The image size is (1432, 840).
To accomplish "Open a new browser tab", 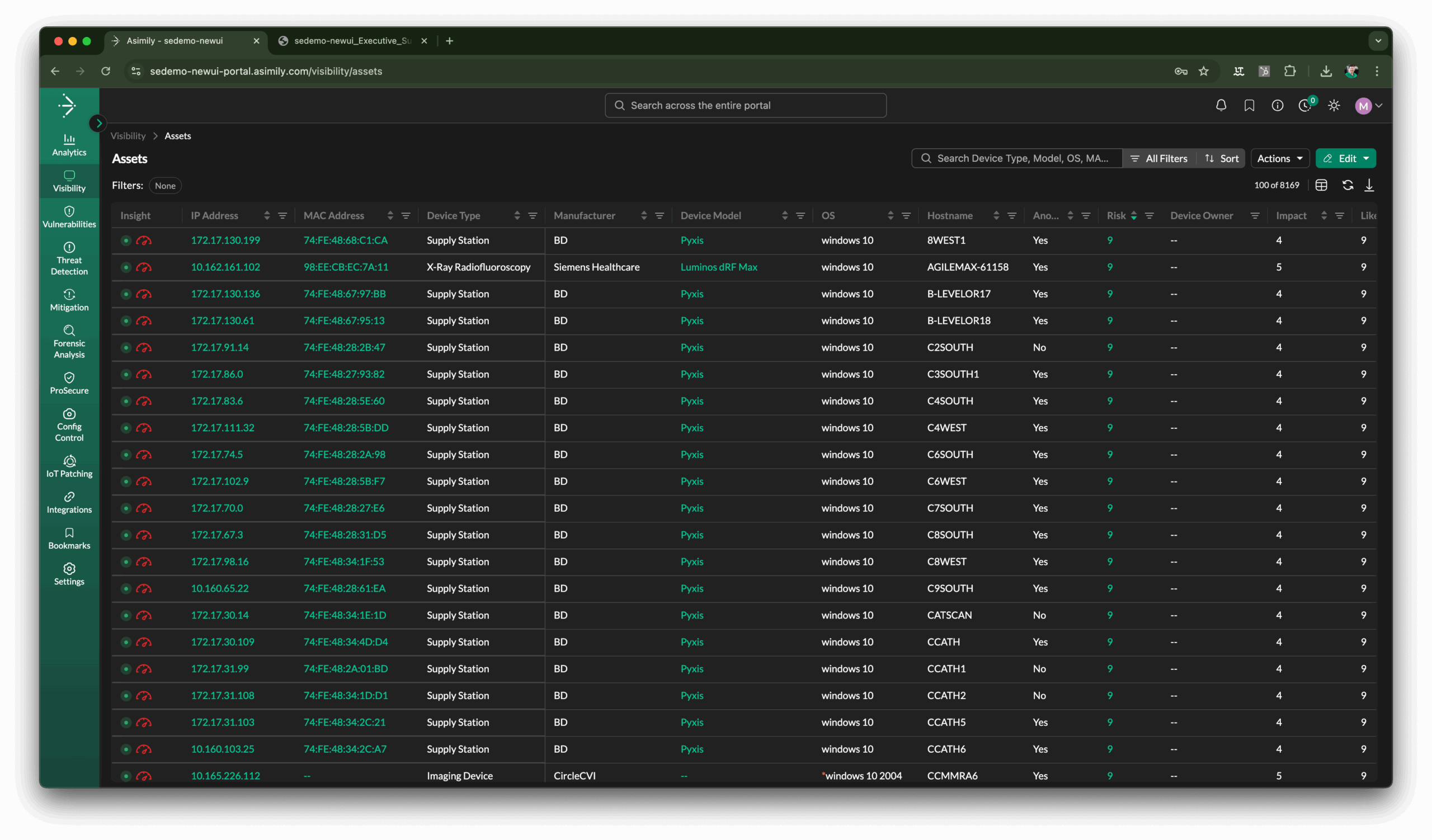I will pos(450,41).
